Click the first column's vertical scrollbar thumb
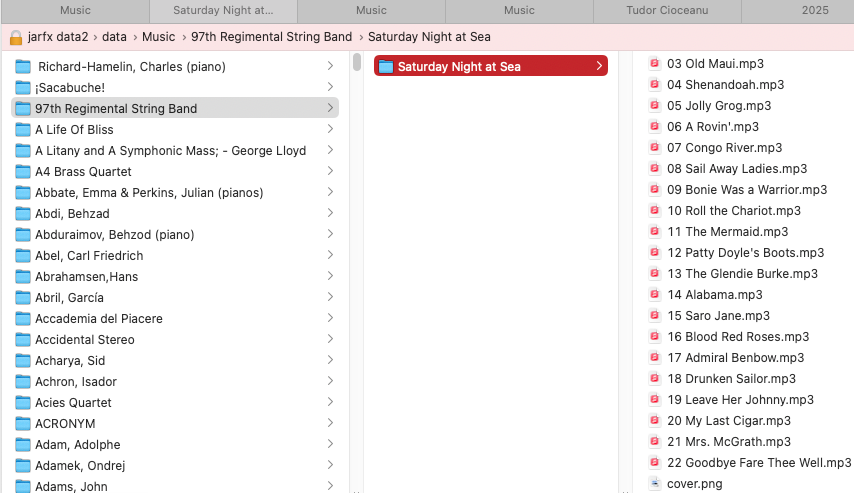Screen dimensions: 854x493 (x=357, y=62)
